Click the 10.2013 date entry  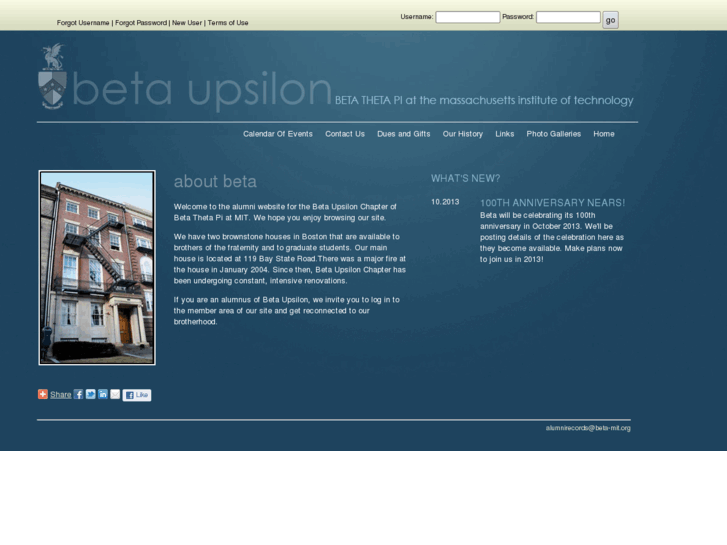445,202
